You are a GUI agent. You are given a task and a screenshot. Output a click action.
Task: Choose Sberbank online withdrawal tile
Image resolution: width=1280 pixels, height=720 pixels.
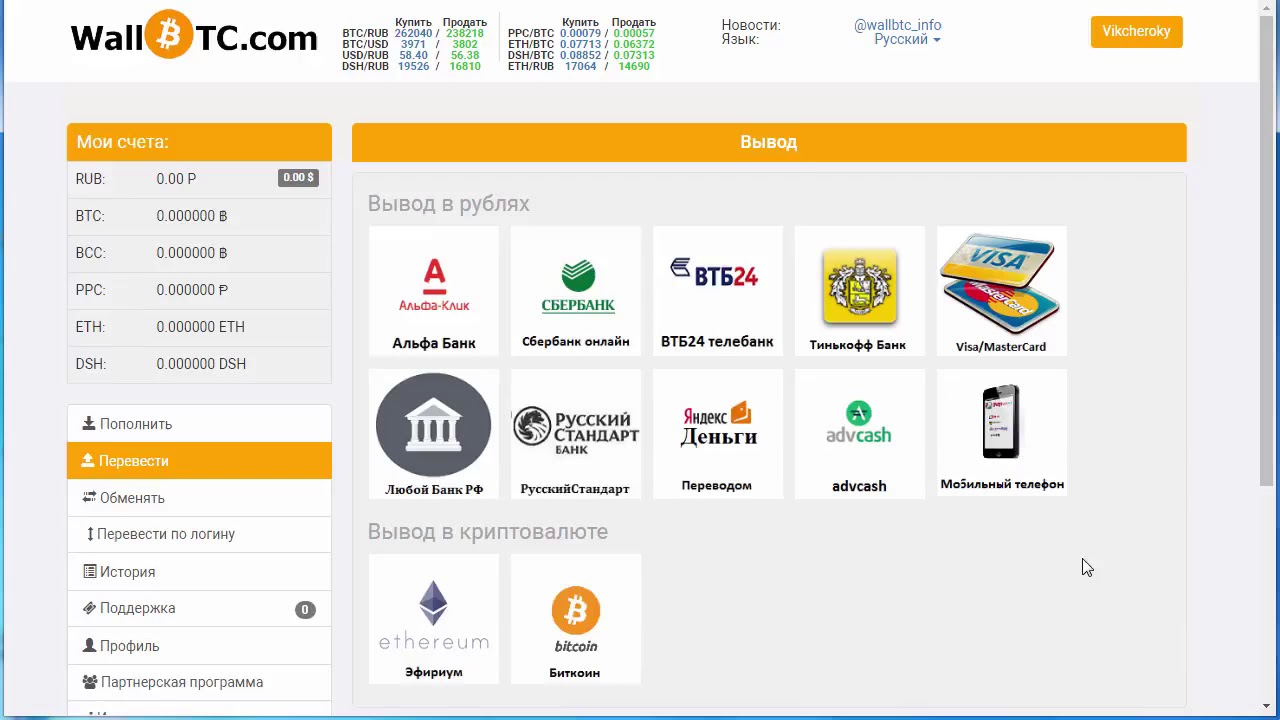pyautogui.click(x=575, y=291)
